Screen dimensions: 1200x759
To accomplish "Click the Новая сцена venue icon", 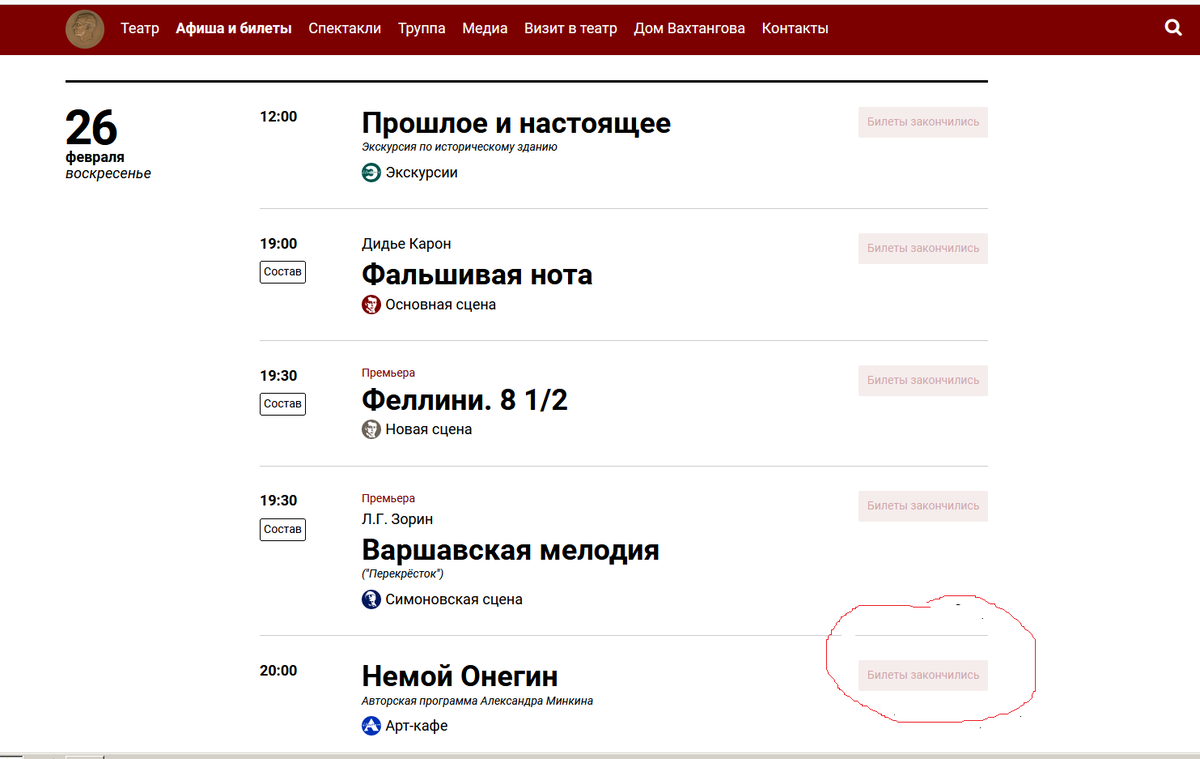I will [371, 430].
